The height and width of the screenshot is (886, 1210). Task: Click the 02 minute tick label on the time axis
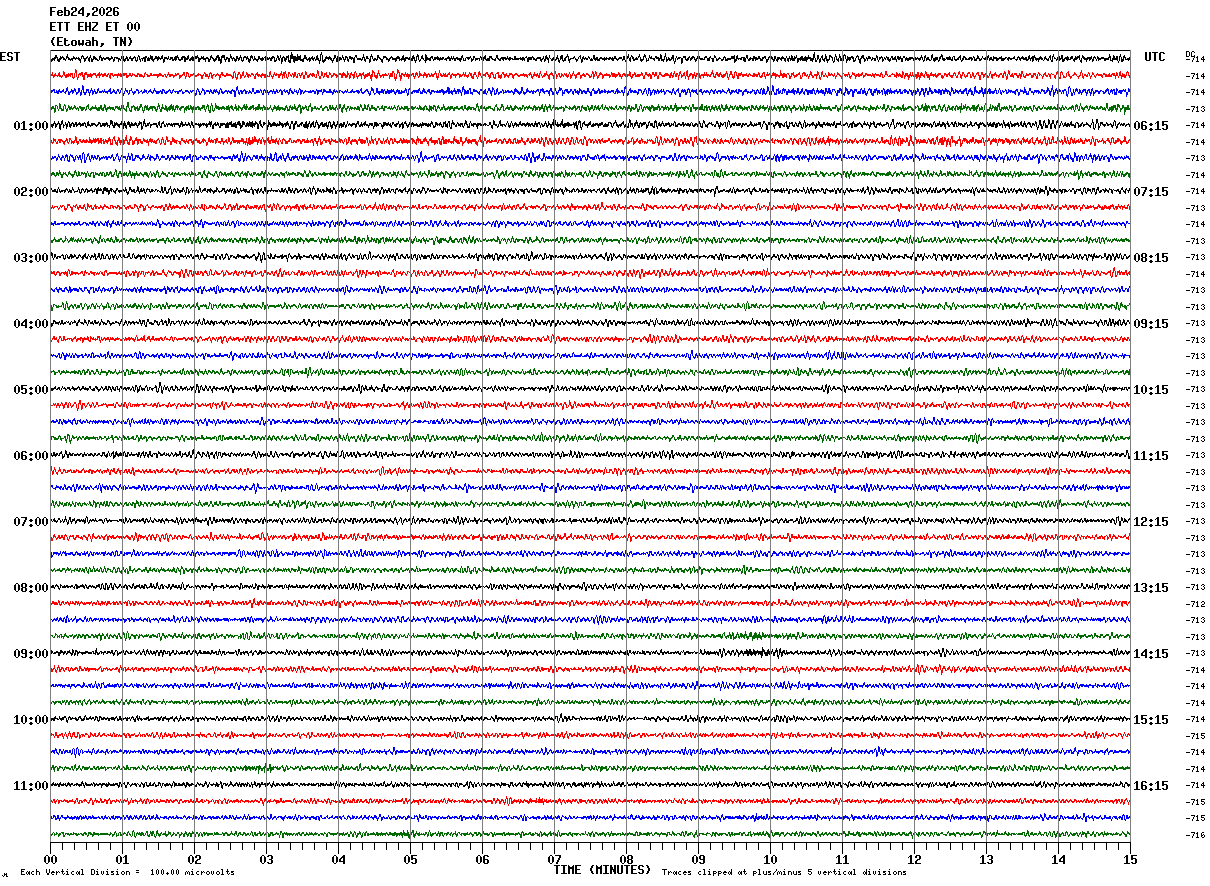pos(194,859)
